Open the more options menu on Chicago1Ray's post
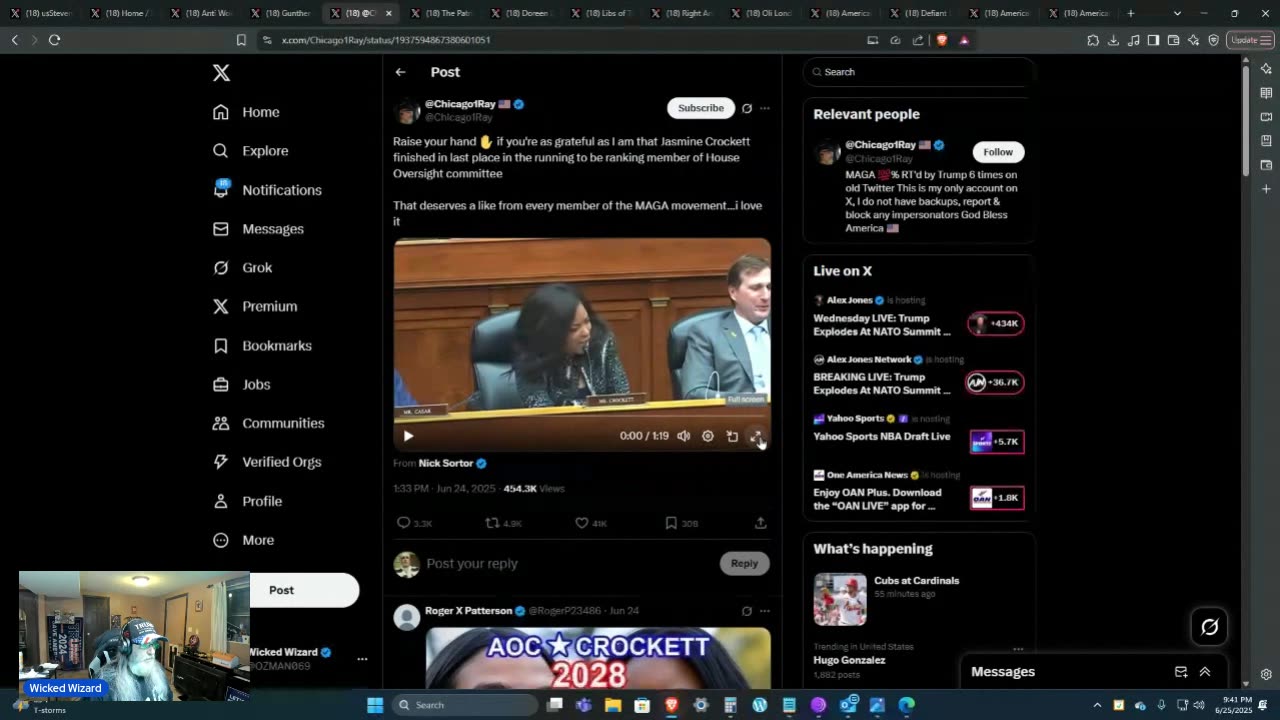1280x720 pixels. click(x=765, y=108)
